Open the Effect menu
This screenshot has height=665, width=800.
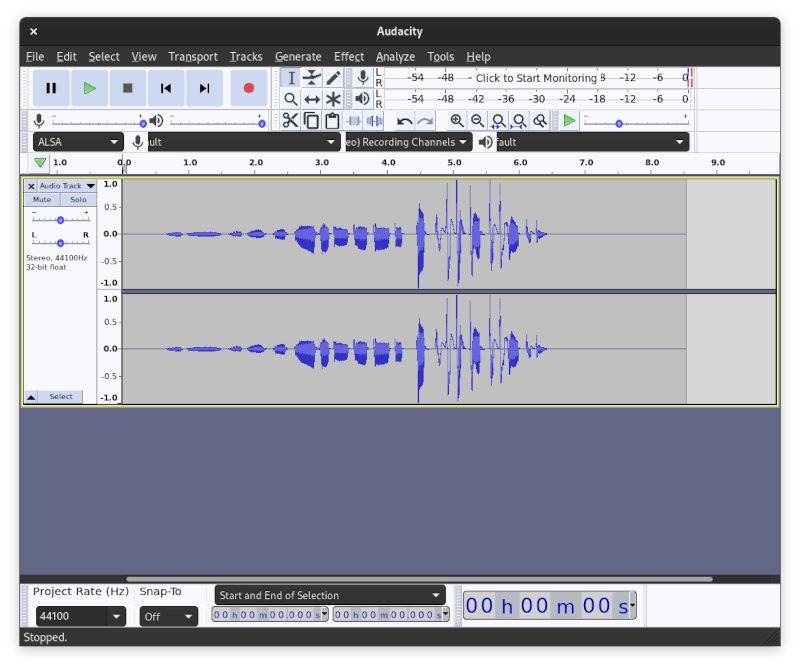point(348,56)
